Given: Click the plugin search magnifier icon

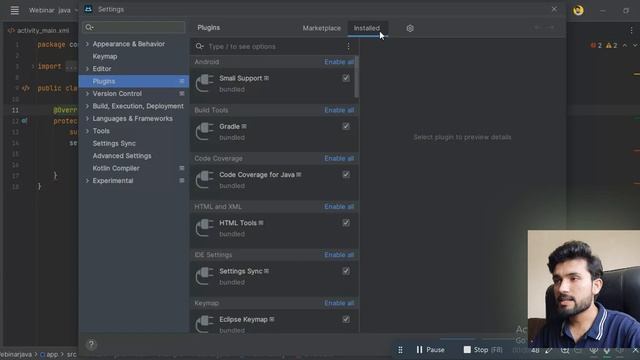Looking at the screenshot, I should [x=199, y=47].
